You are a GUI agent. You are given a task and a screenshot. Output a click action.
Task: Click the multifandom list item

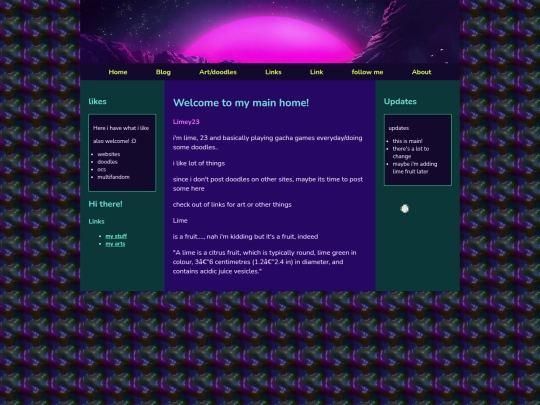coord(113,177)
